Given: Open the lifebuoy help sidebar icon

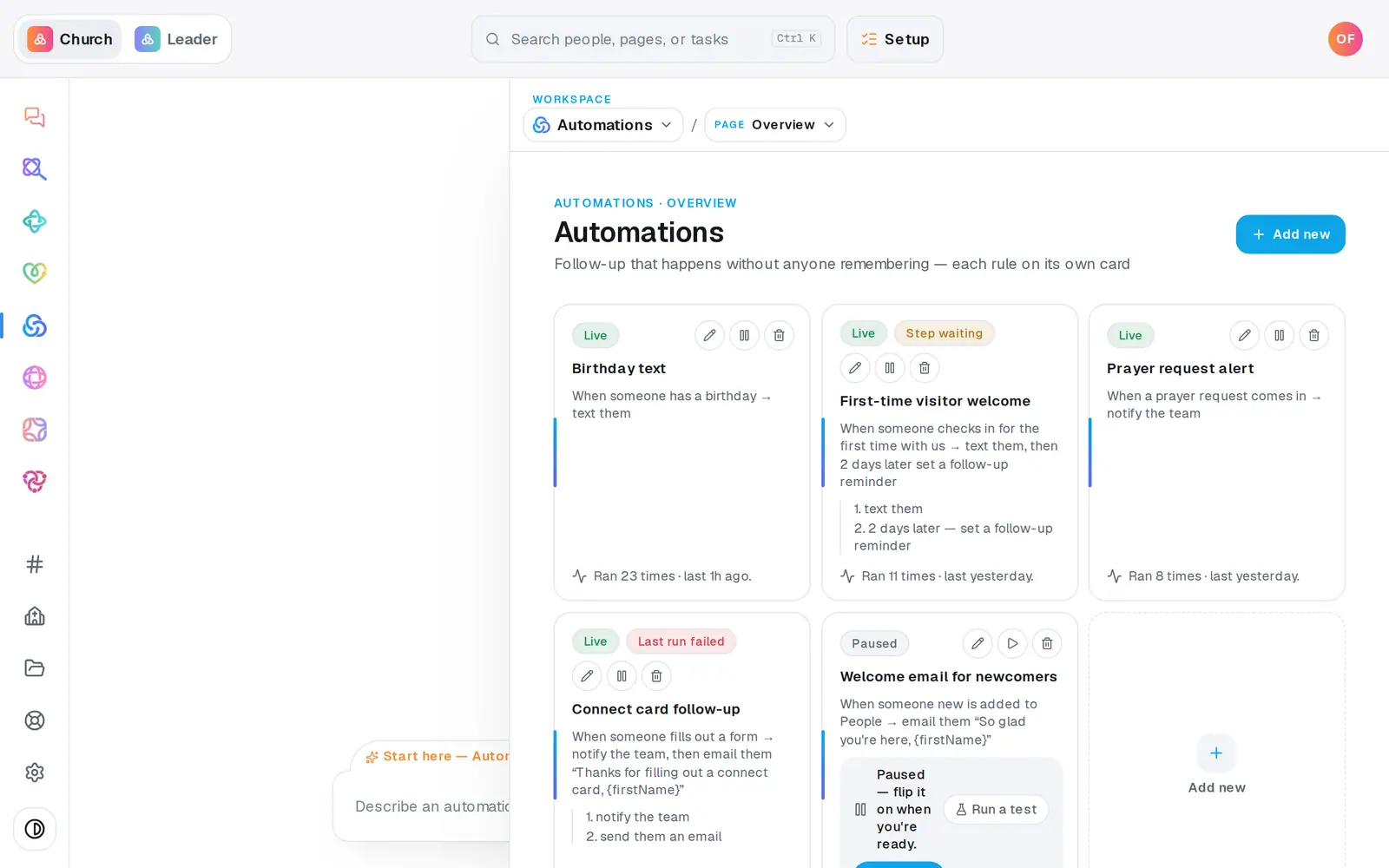Looking at the screenshot, I should [35, 720].
